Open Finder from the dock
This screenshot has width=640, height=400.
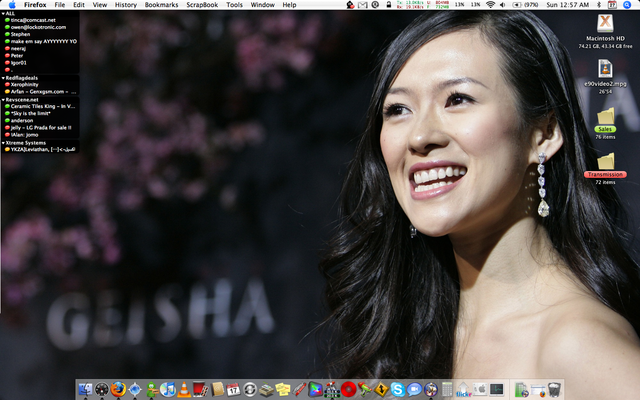tap(85, 389)
